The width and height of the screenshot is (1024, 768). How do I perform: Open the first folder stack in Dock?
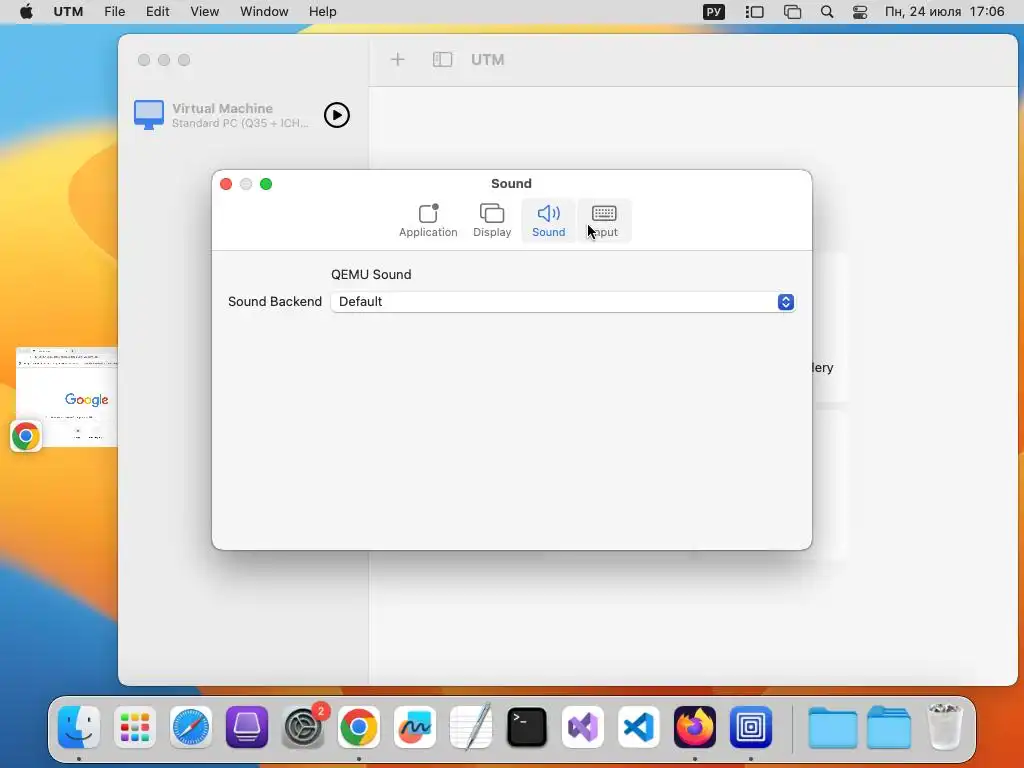click(833, 727)
